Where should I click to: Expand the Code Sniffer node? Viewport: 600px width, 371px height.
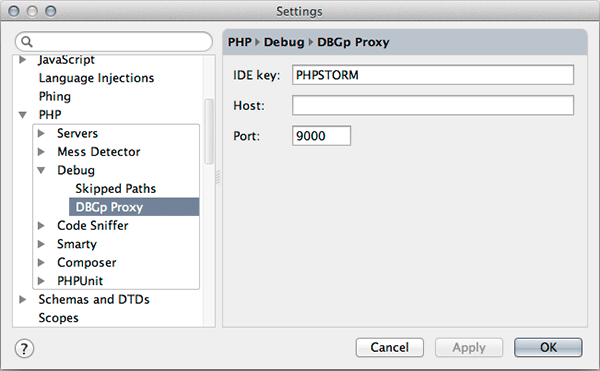41,226
